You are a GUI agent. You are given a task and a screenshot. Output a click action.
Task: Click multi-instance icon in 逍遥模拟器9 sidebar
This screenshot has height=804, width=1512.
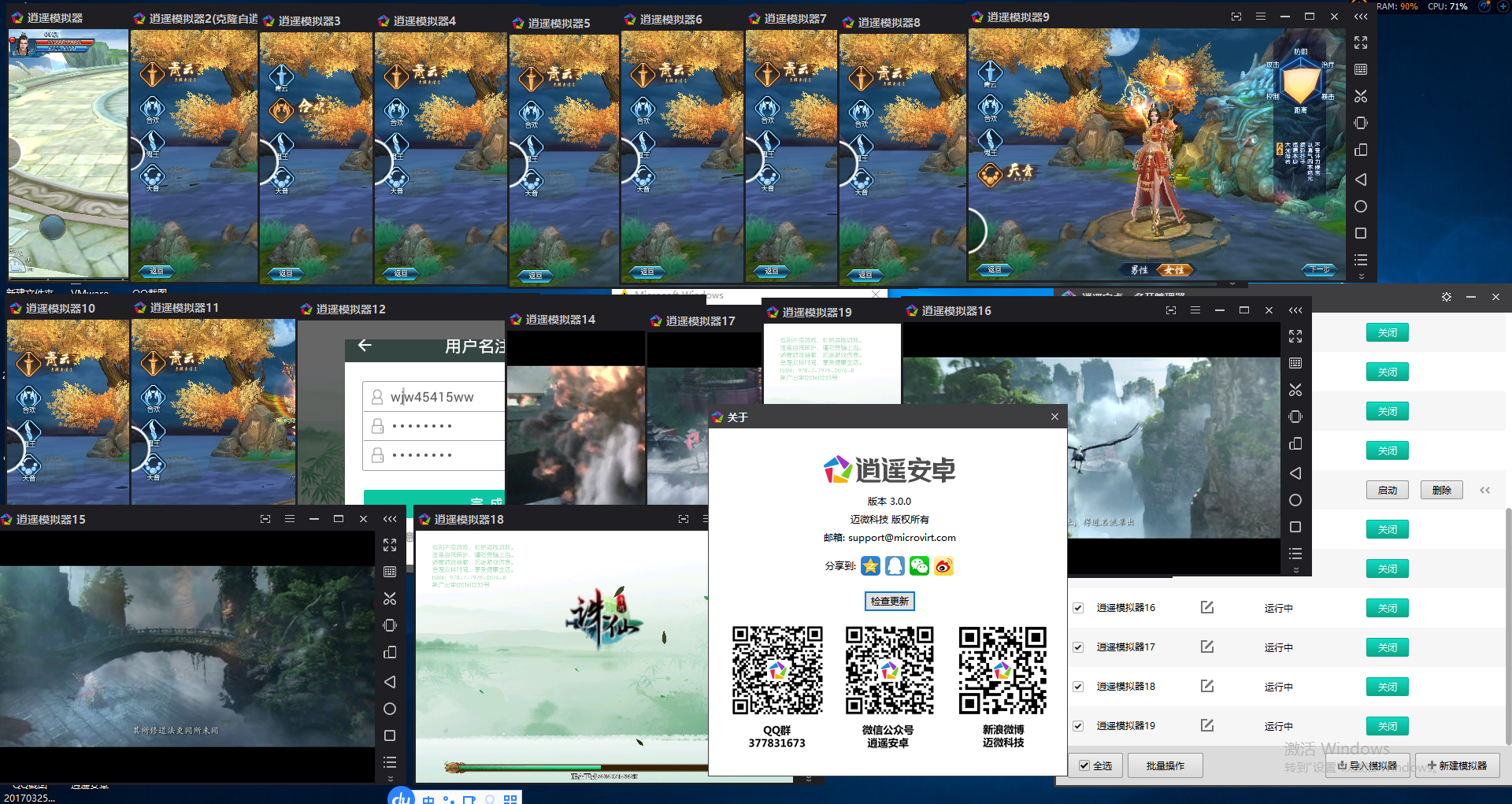[x=1361, y=150]
